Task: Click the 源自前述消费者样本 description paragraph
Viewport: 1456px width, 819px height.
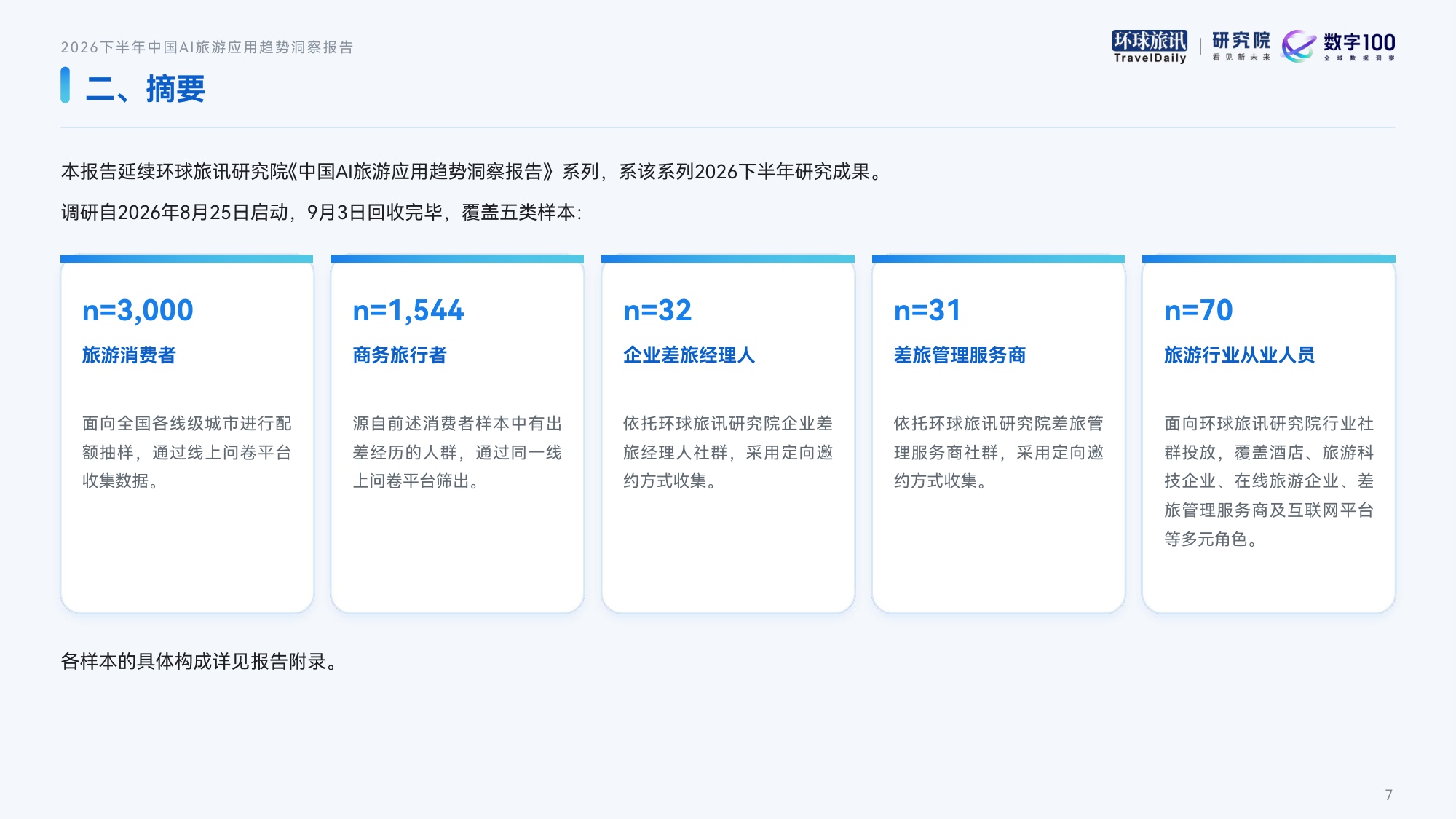Action: tap(457, 452)
